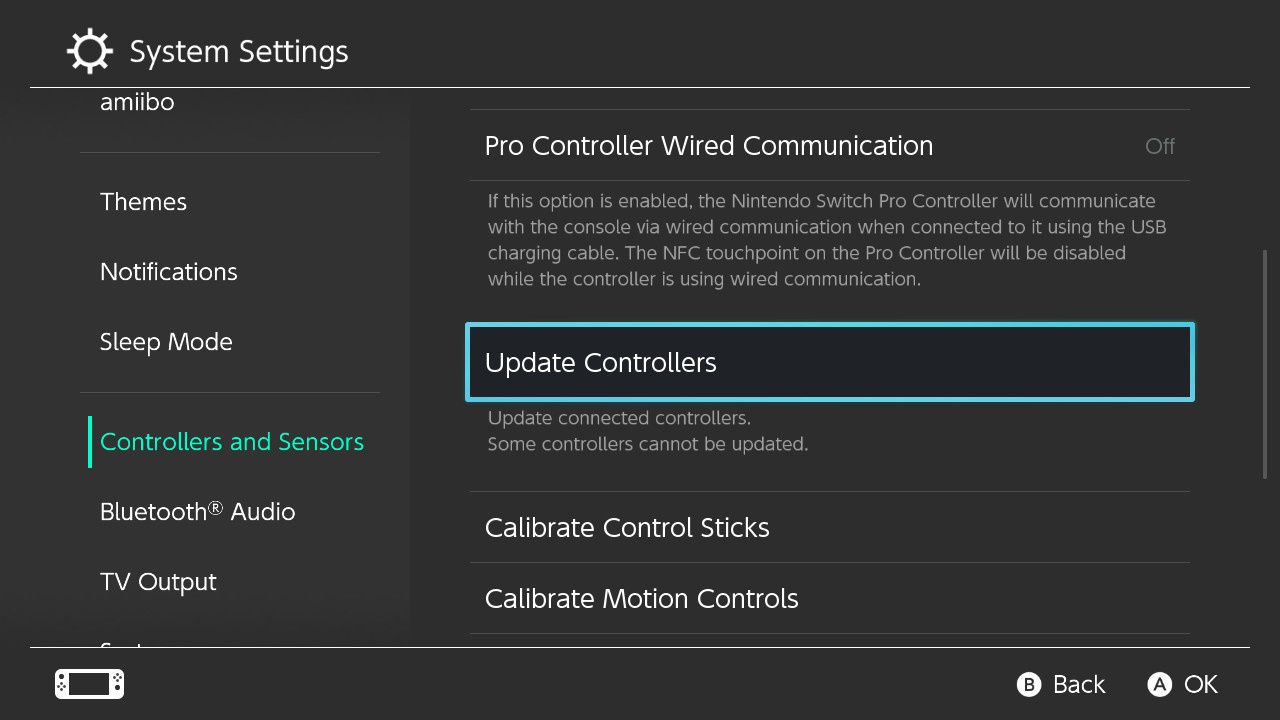Click the Off value for wired communication

1159,146
